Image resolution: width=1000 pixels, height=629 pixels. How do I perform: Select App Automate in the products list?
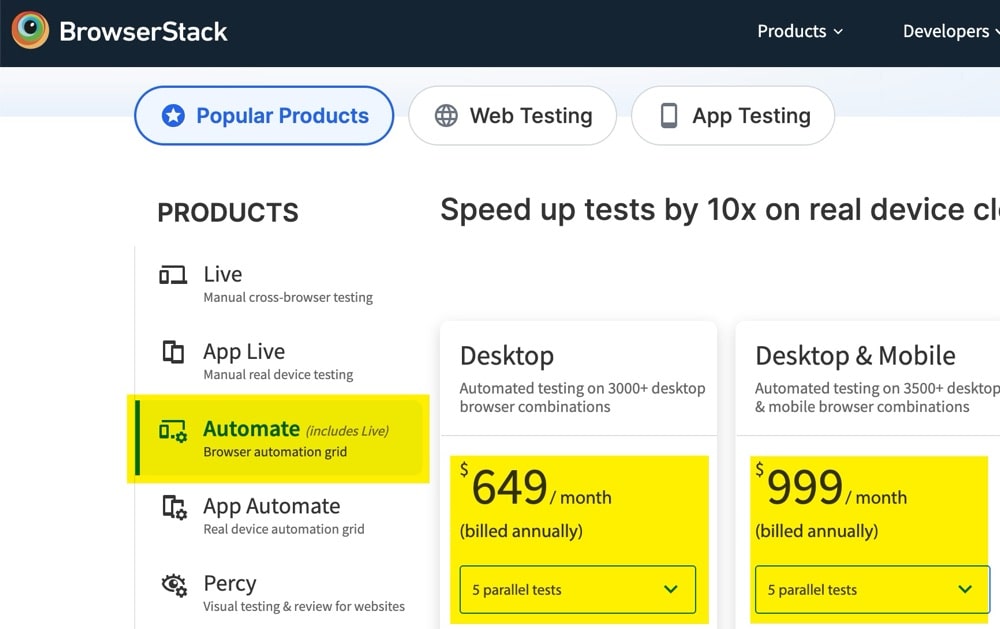(279, 516)
